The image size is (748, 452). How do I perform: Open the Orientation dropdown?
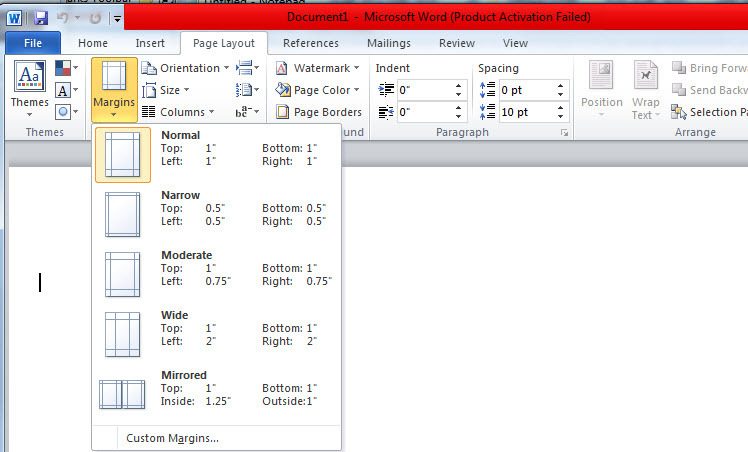pyautogui.click(x=185, y=68)
